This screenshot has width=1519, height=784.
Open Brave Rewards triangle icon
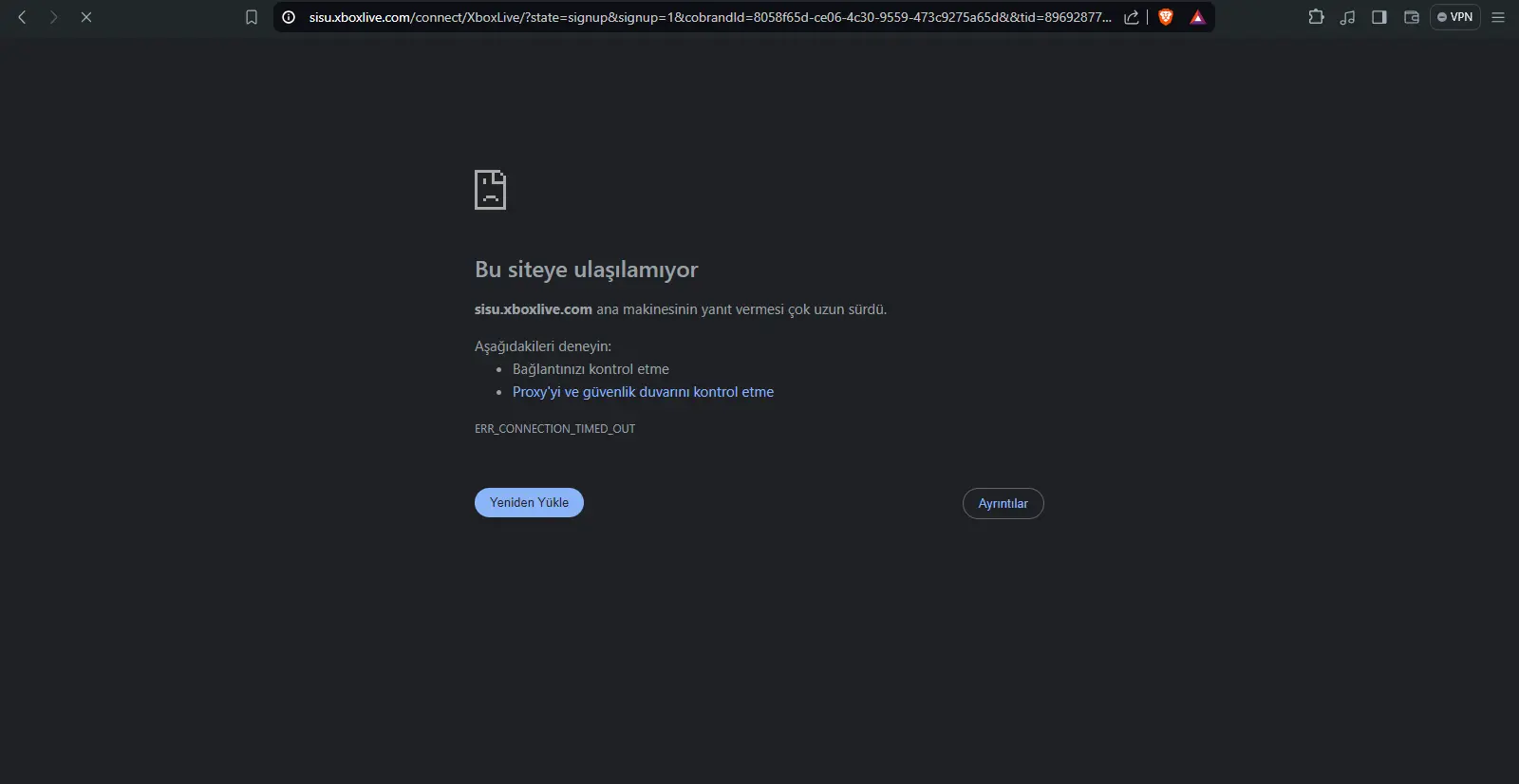[1198, 17]
